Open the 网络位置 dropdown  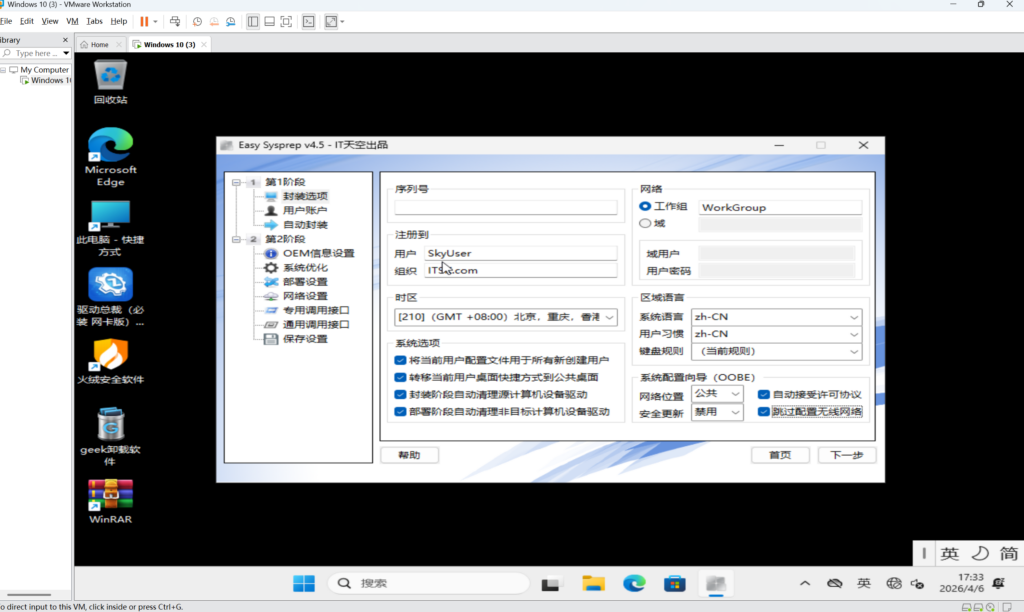(718, 394)
